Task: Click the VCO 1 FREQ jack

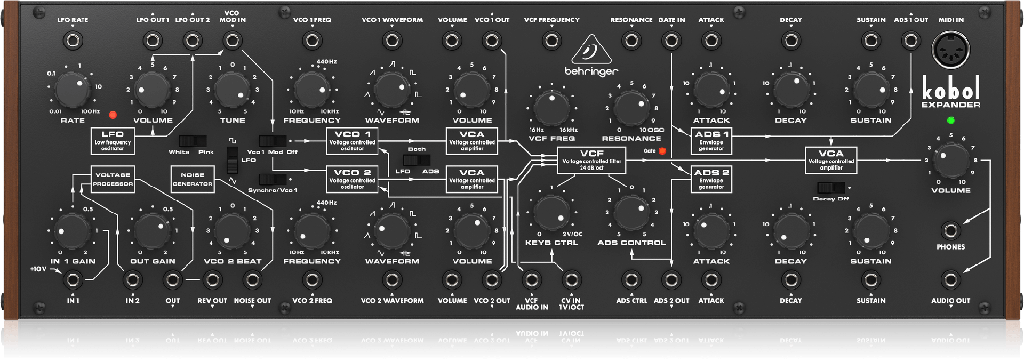Action: click(x=312, y=41)
